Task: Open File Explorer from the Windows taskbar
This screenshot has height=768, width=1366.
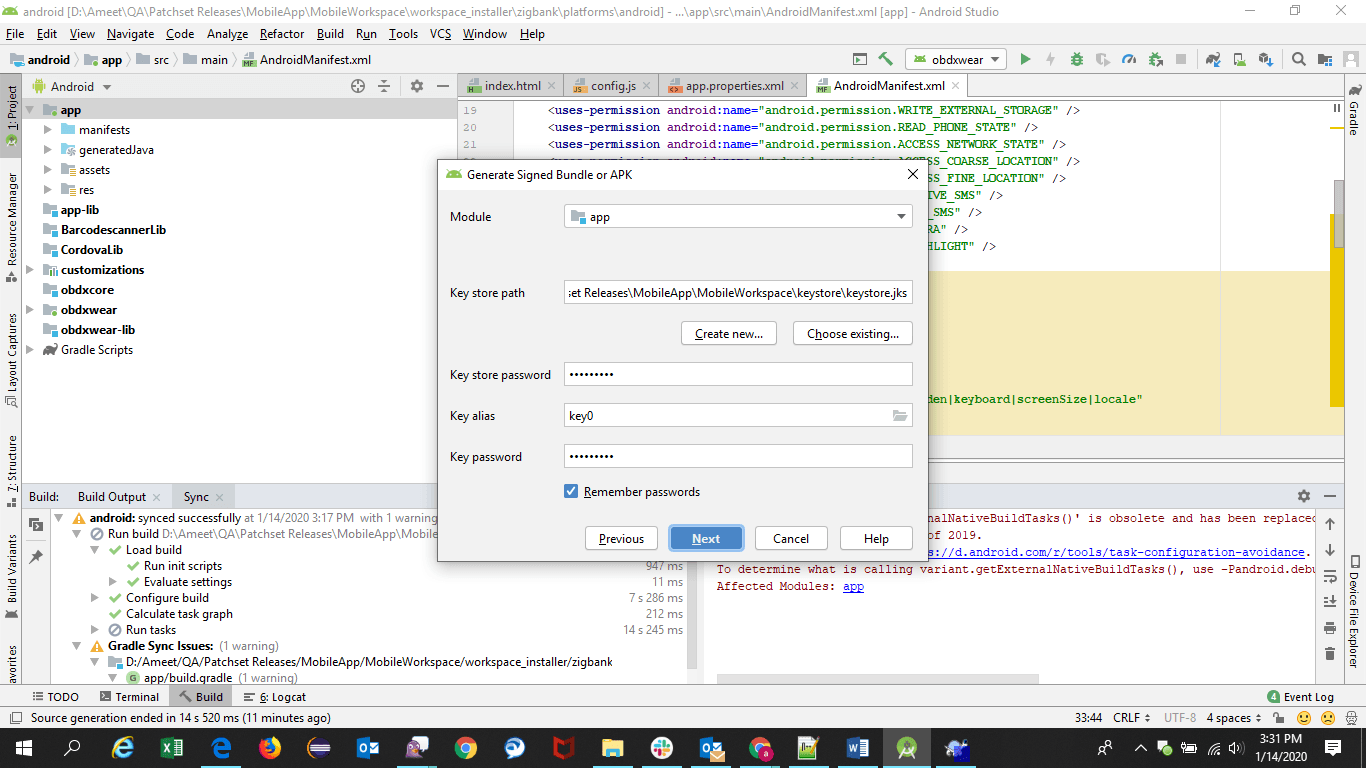Action: [613, 748]
